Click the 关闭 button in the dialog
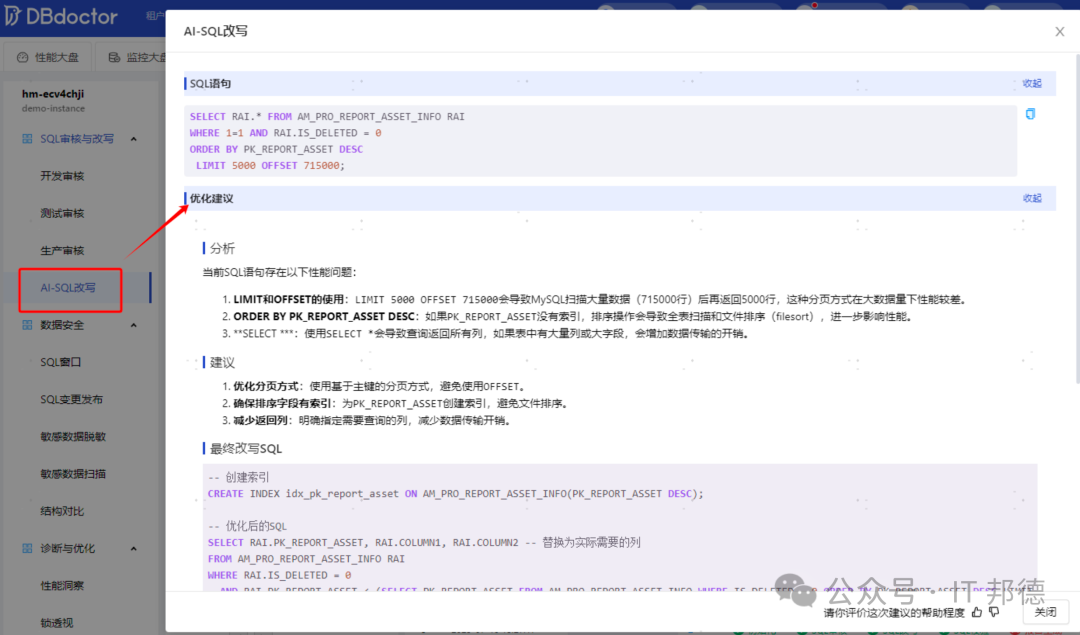Image resolution: width=1080 pixels, height=635 pixels. [x=1045, y=612]
